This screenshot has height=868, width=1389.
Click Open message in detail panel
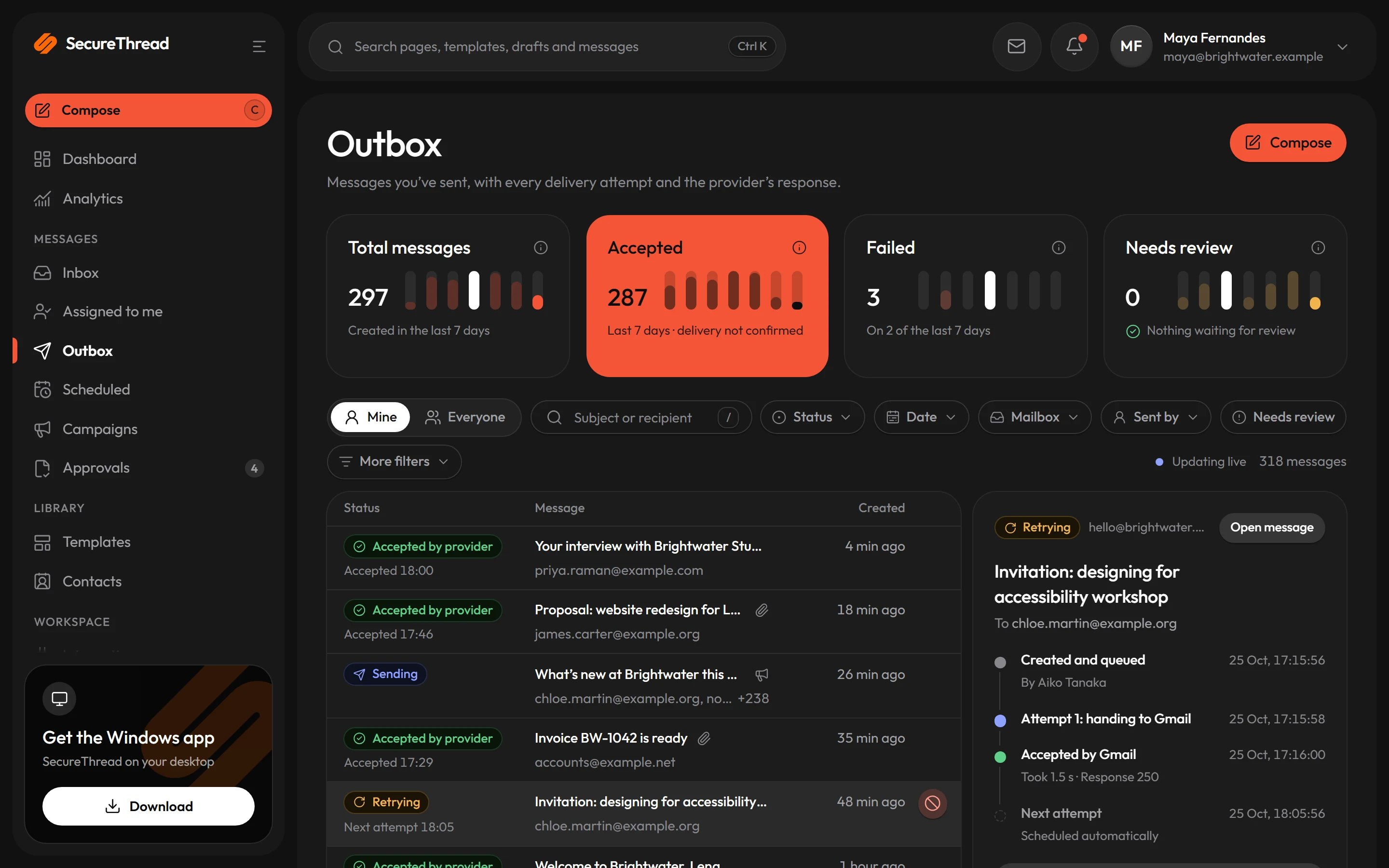(x=1271, y=528)
